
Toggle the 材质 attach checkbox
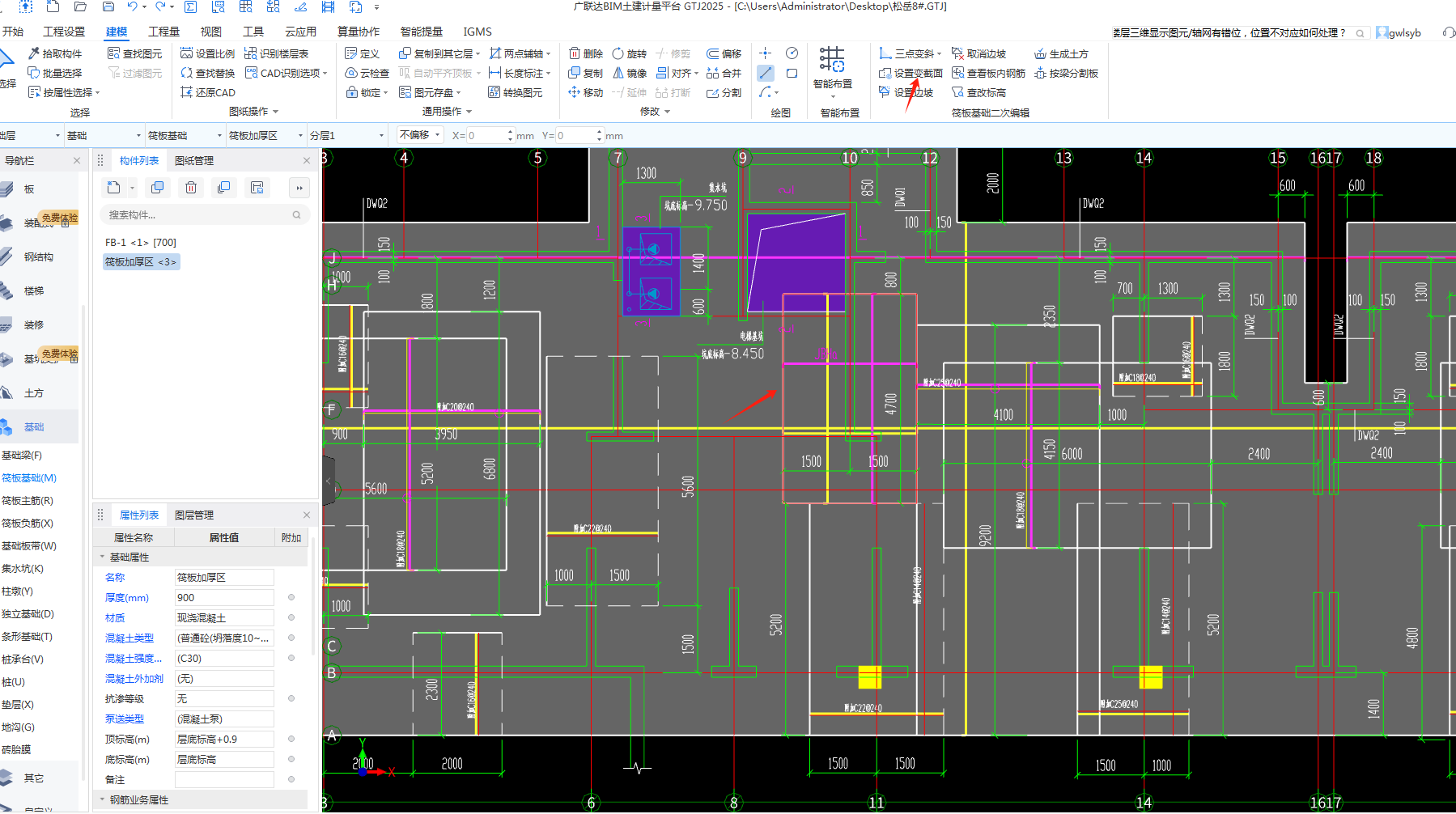tap(291, 617)
